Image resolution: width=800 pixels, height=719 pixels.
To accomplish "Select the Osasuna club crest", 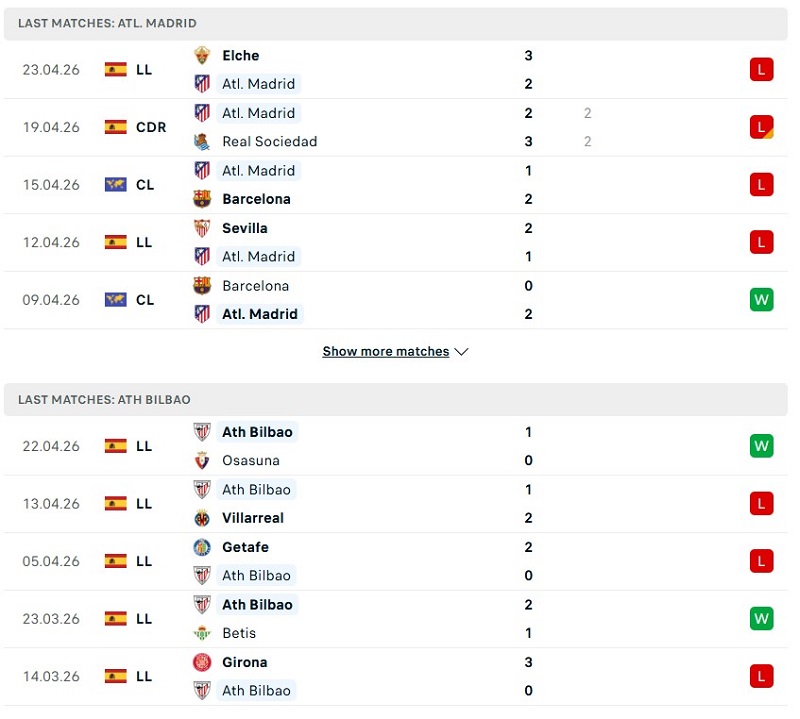I will (x=203, y=461).
